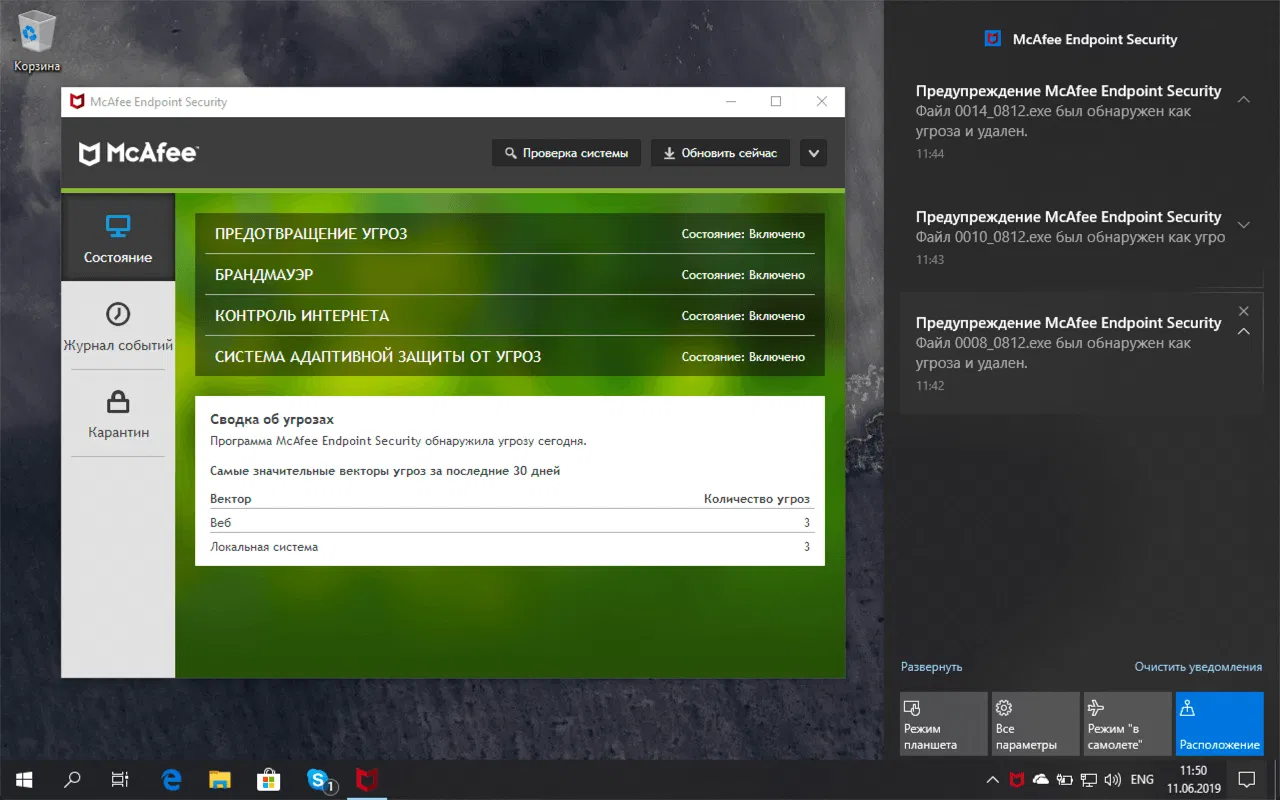Click the Обновить сейчас button
Viewport: 1280px width, 800px height.
(x=720, y=152)
